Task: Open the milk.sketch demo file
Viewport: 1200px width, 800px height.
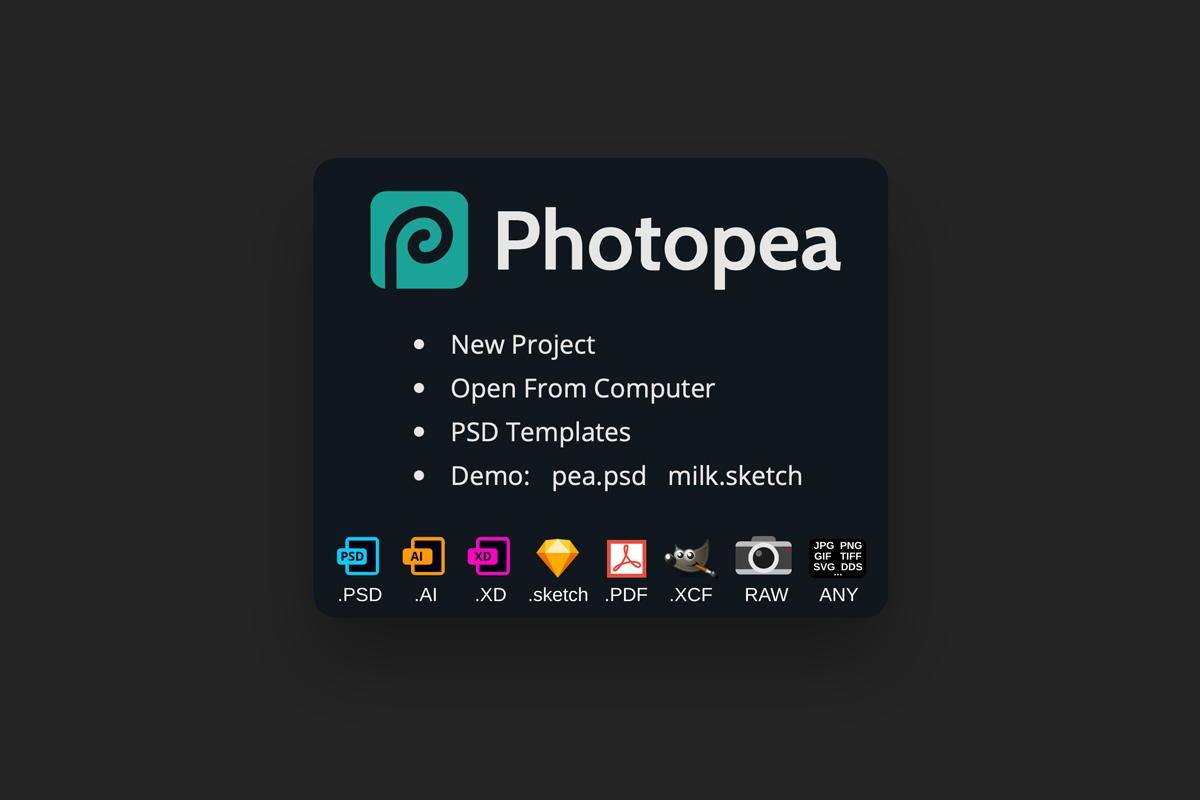Action: tap(735, 477)
